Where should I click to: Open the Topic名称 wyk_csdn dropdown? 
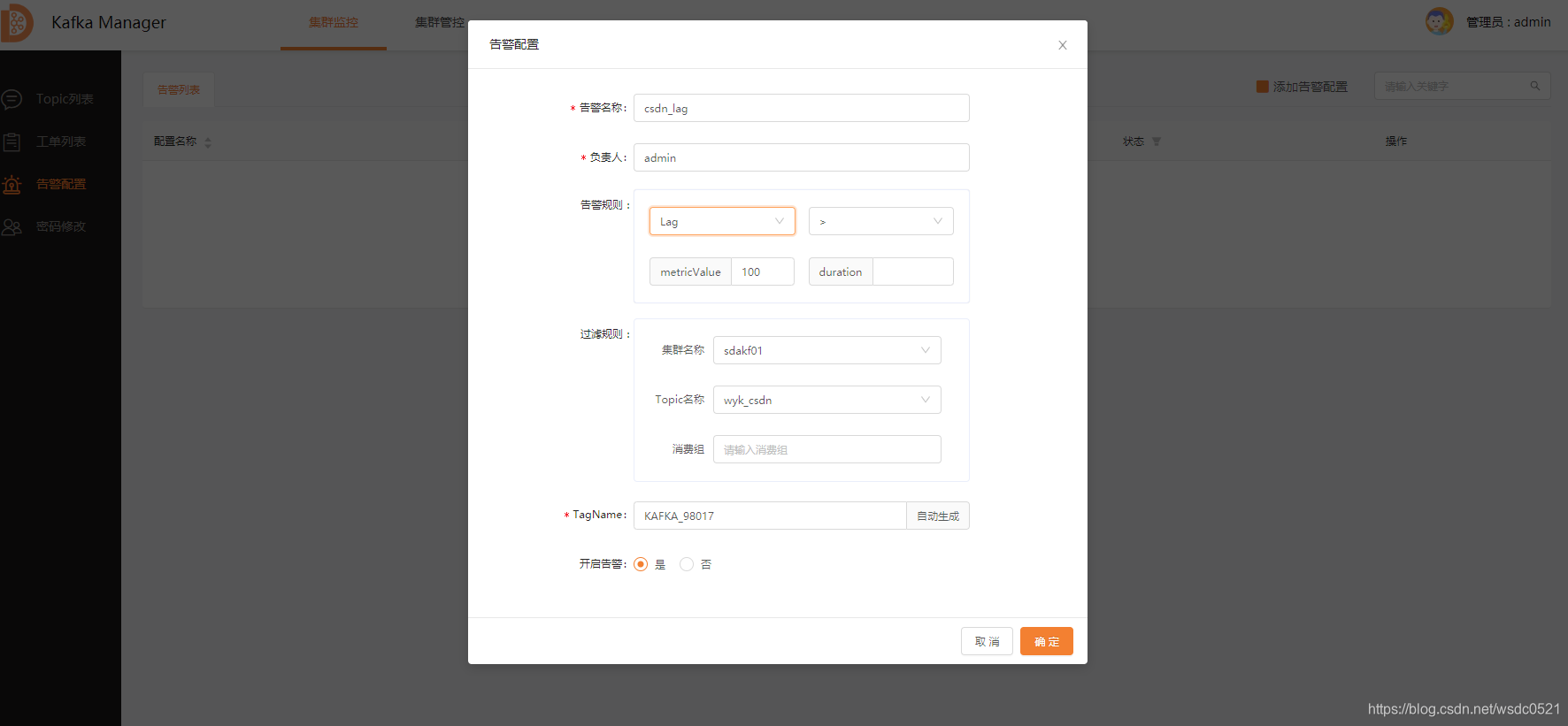tap(827, 400)
